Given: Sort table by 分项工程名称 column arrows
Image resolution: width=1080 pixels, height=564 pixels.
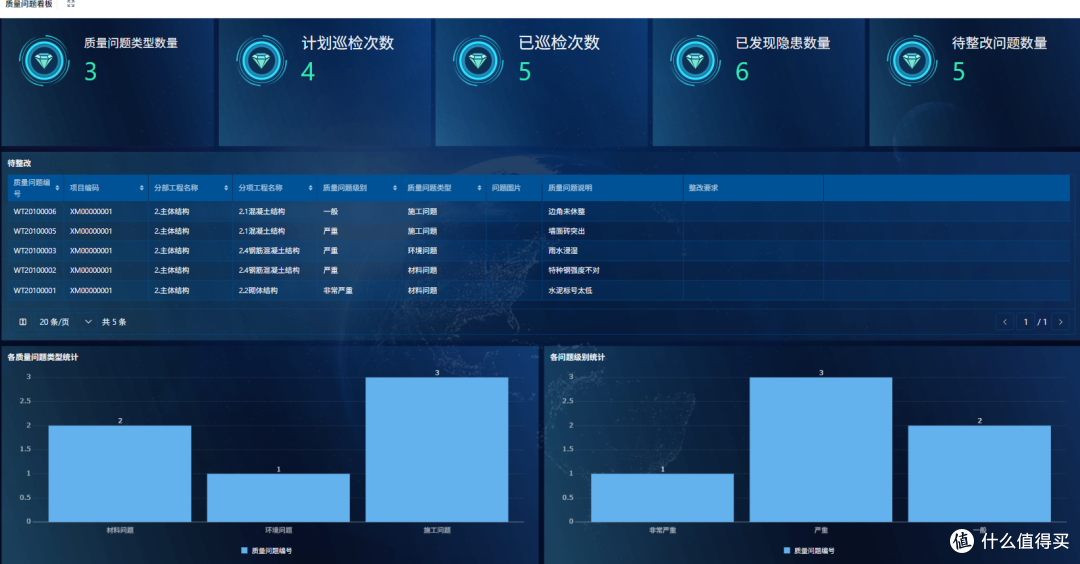Looking at the screenshot, I should 311,188.
